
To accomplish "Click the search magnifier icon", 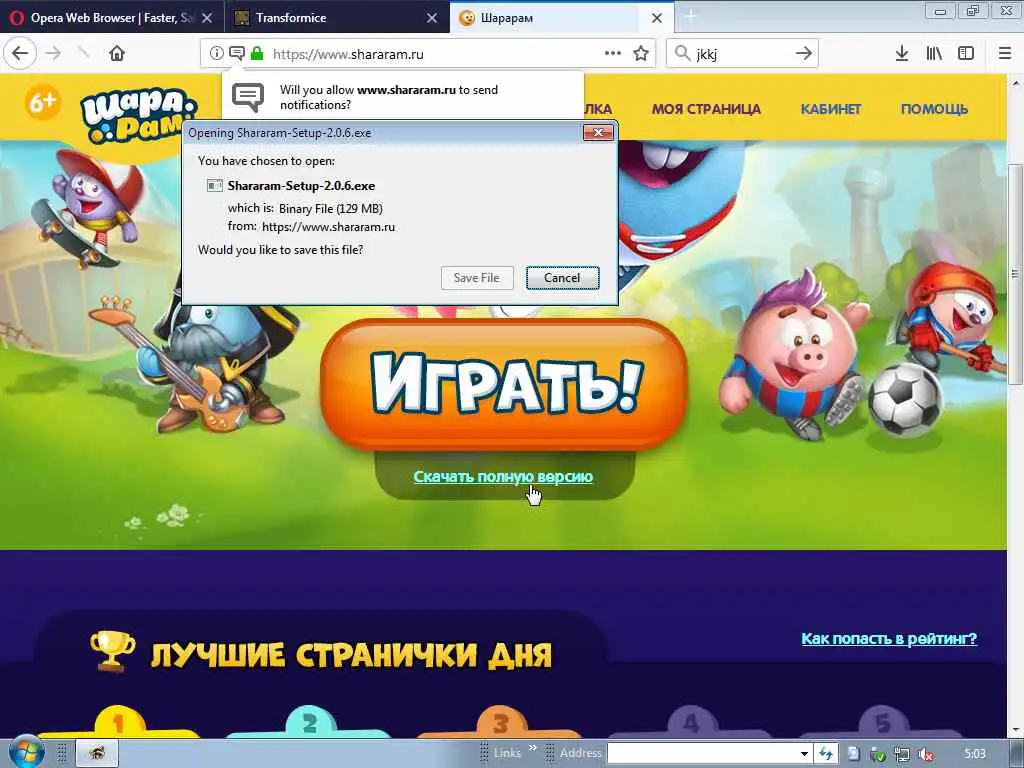I will tap(682, 53).
